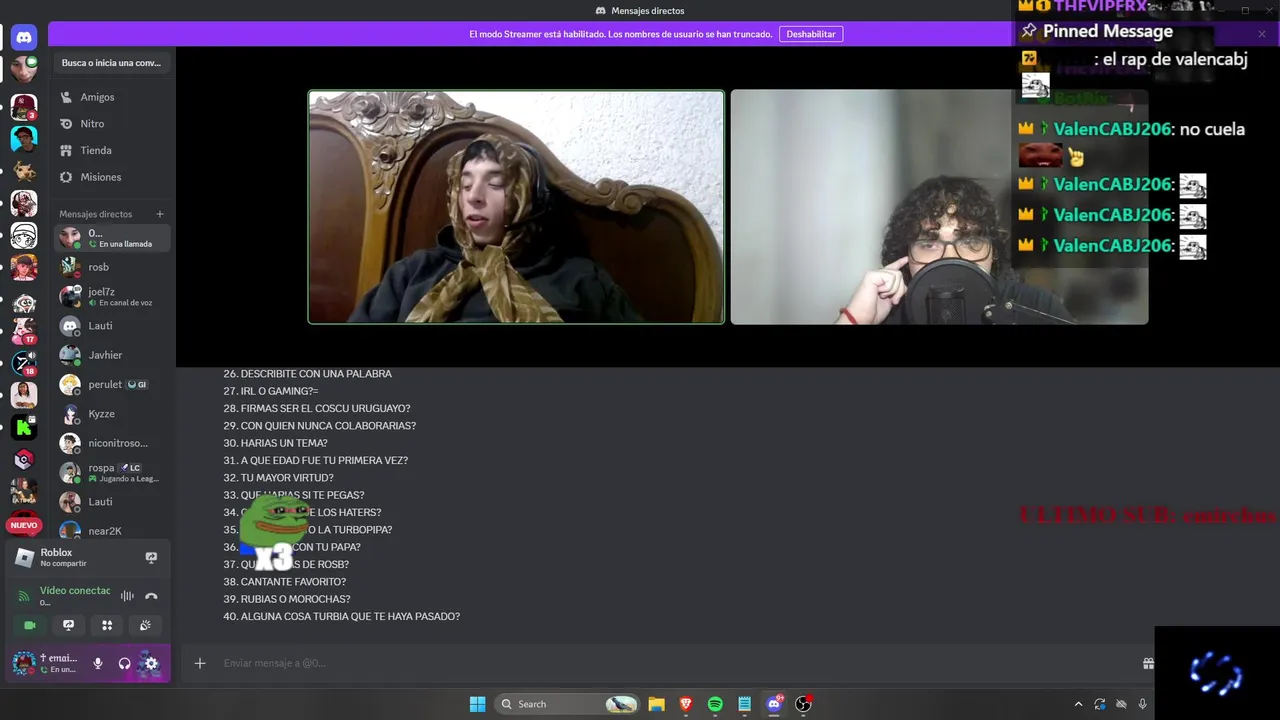Open Discord from the taskbar
Image resolution: width=1280 pixels, height=720 pixels.
(x=774, y=704)
